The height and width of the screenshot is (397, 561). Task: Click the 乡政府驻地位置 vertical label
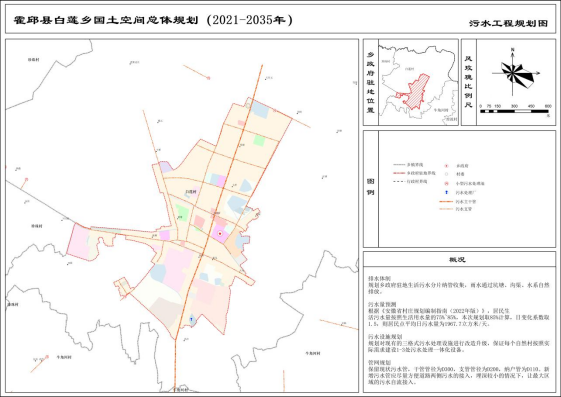click(x=371, y=83)
